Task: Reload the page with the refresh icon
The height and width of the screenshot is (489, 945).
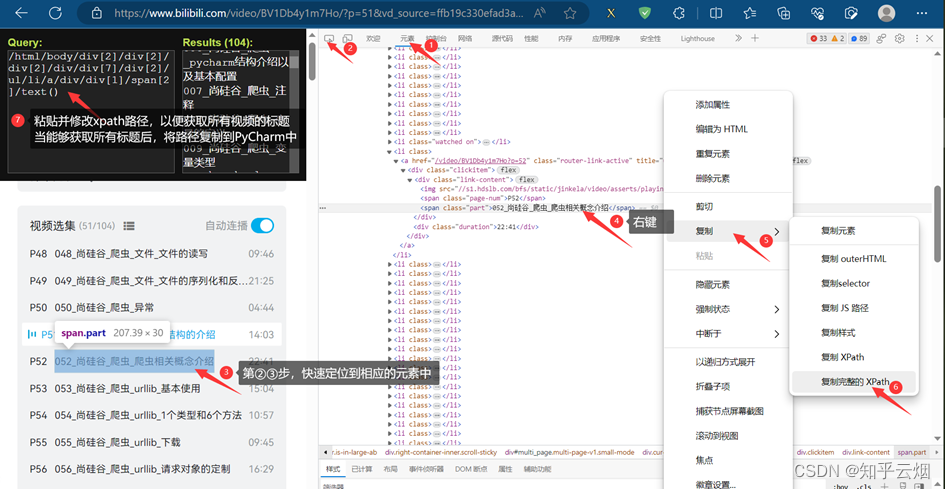Action: coord(55,13)
